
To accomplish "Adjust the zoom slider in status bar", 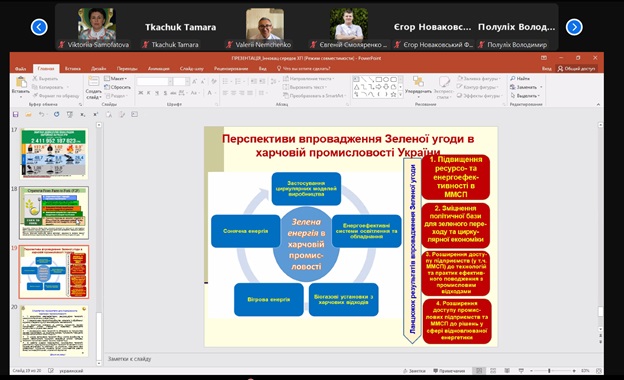I will coord(549,370).
